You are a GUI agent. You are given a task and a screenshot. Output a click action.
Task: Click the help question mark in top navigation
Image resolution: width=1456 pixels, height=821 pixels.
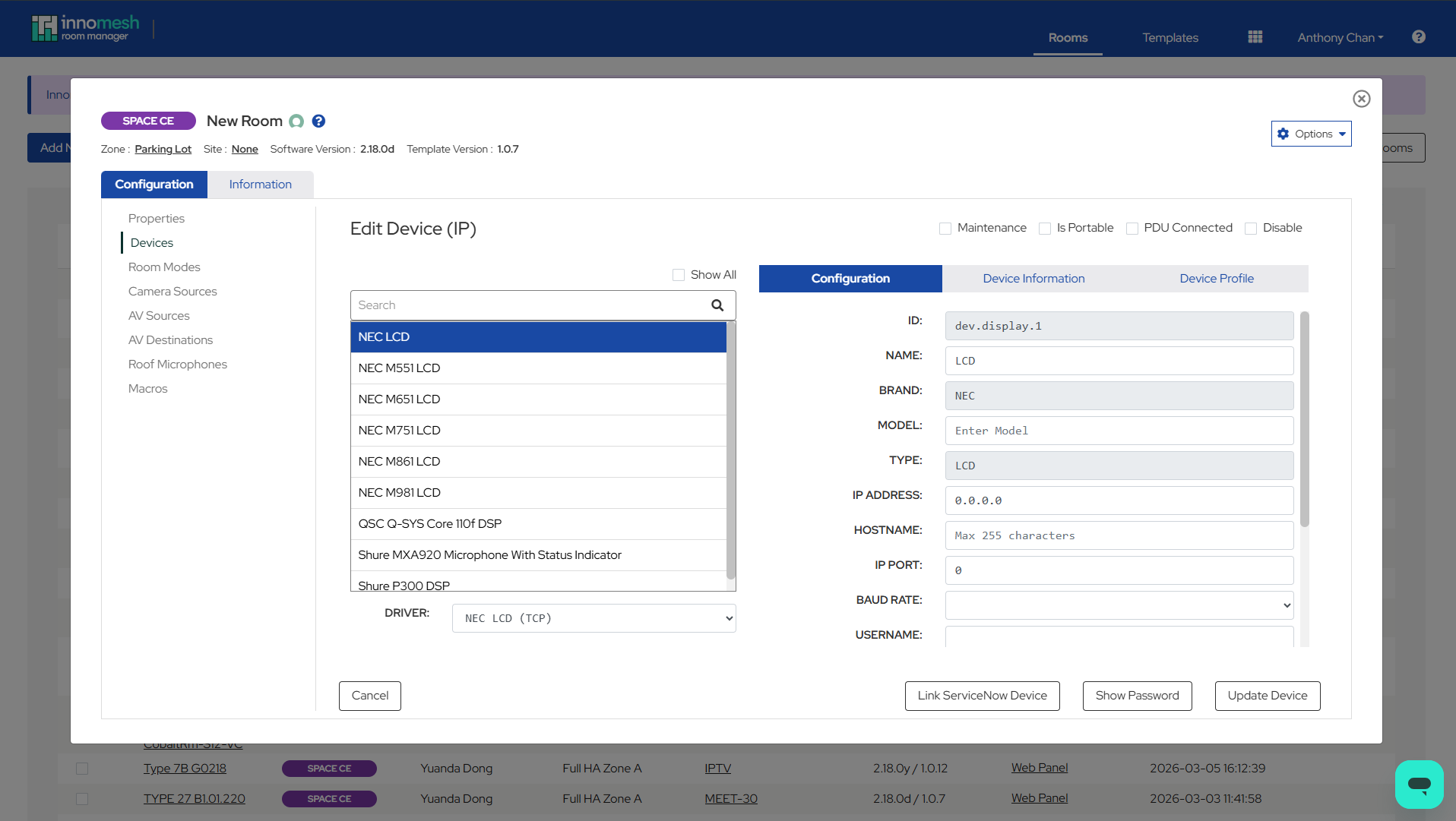(x=1418, y=37)
